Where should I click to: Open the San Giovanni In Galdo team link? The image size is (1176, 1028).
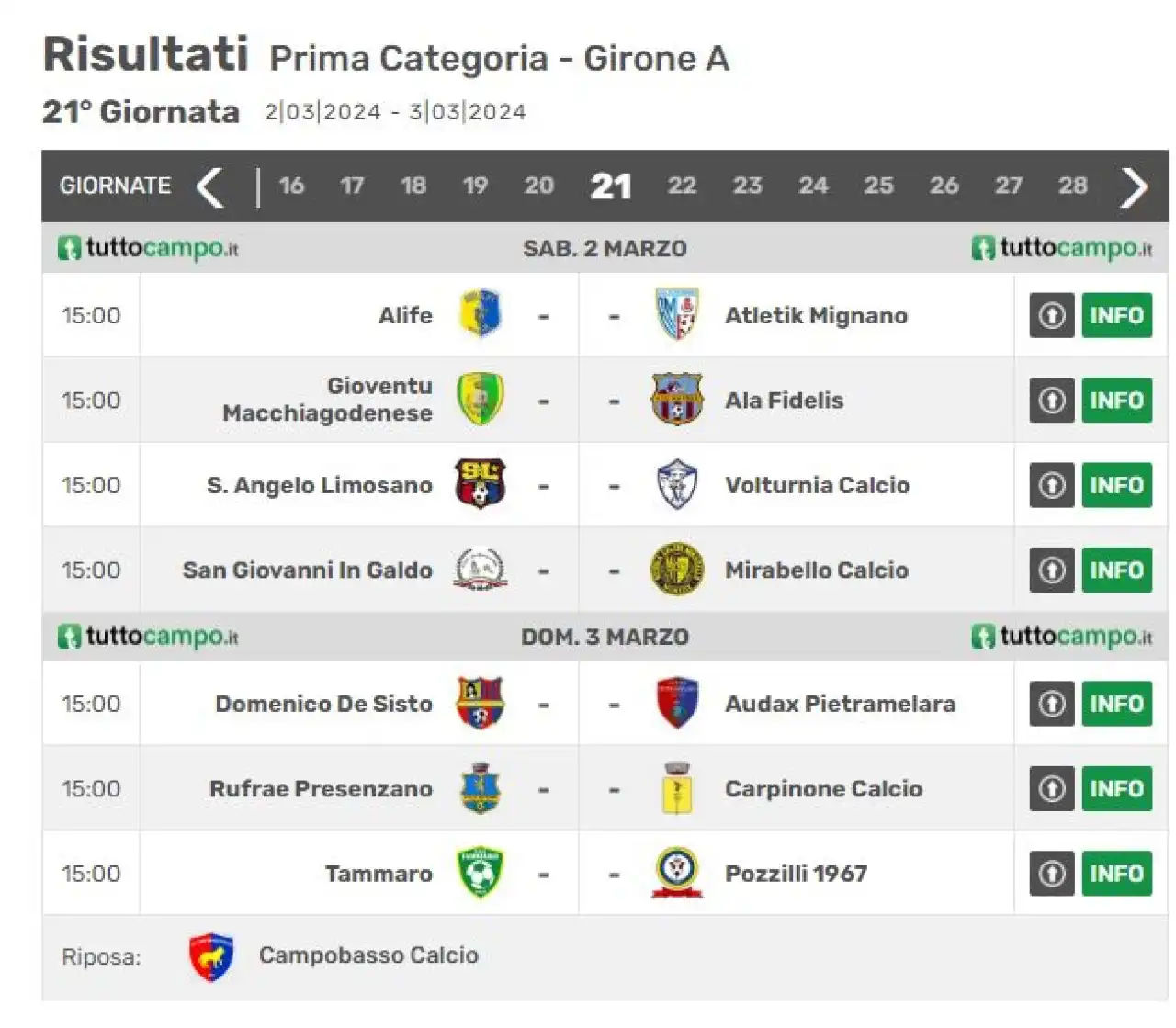(x=308, y=570)
